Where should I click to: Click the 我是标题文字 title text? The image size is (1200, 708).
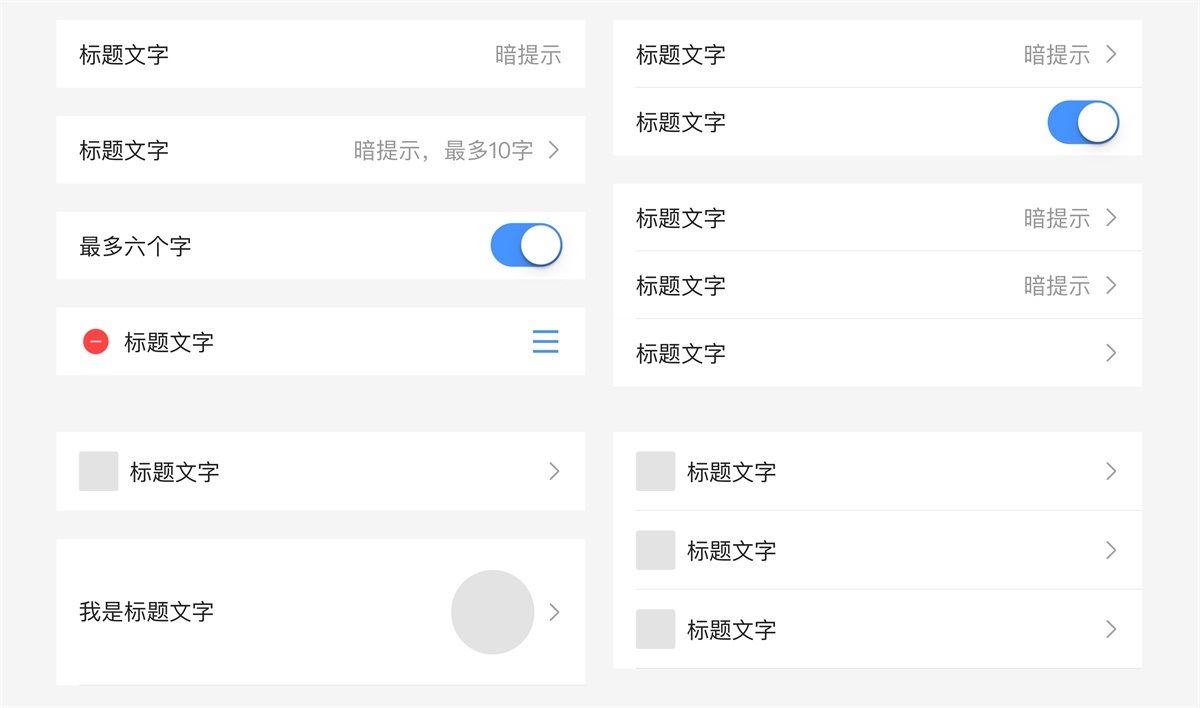point(146,612)
